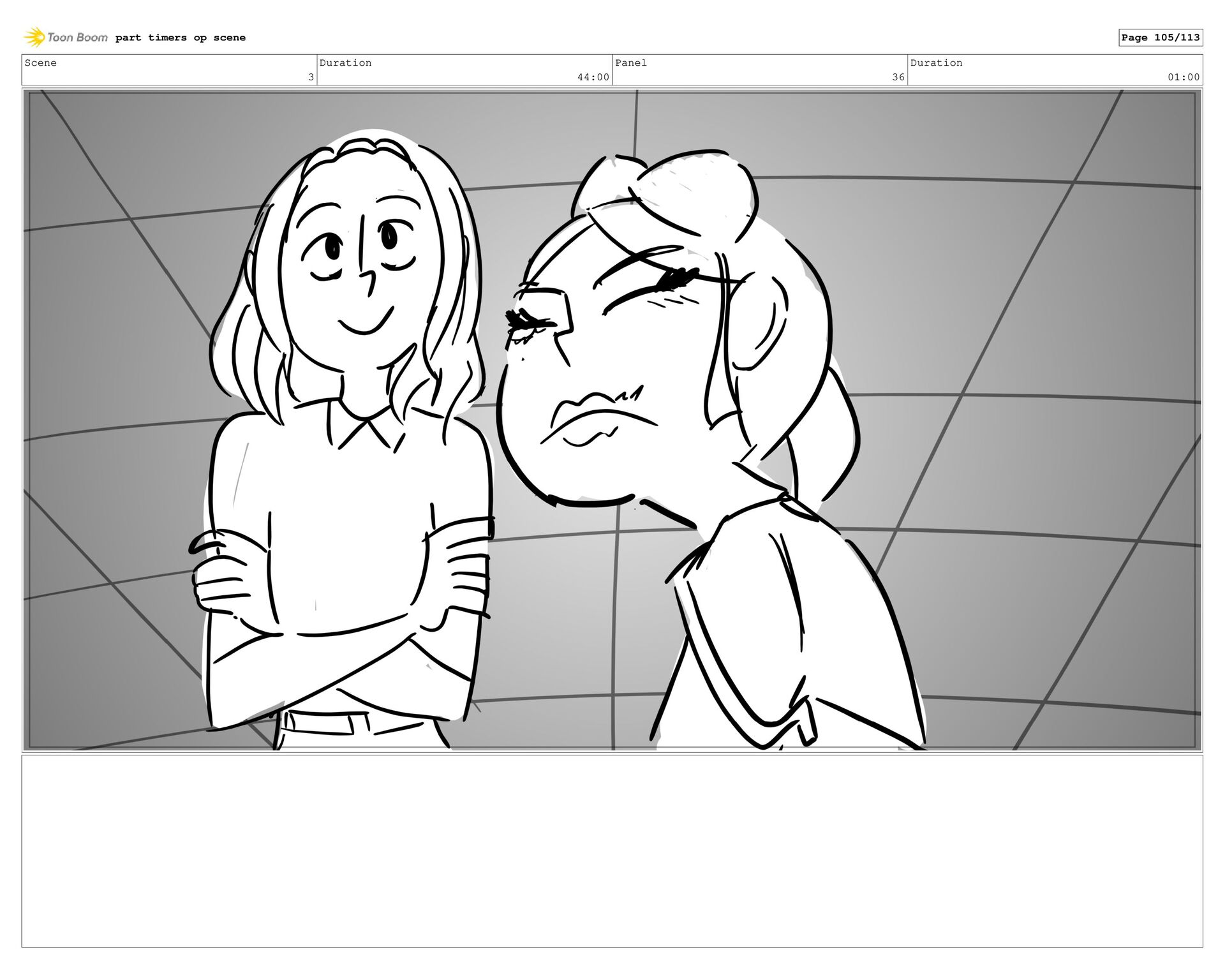The width and height of the screenshot is (1225, 980).
Task: Select the 'part timers op scene' title
Action: tap(181, 38)
